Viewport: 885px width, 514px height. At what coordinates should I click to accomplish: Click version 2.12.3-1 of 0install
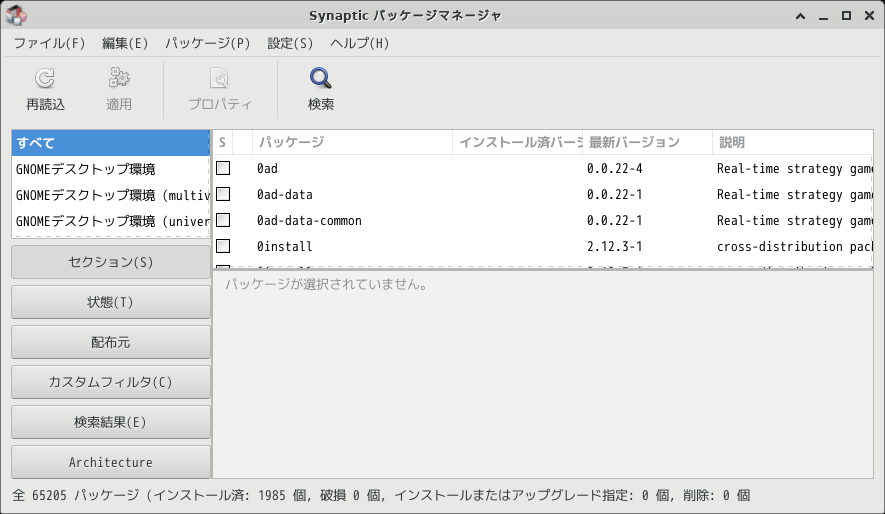click(x=614, y=246)
